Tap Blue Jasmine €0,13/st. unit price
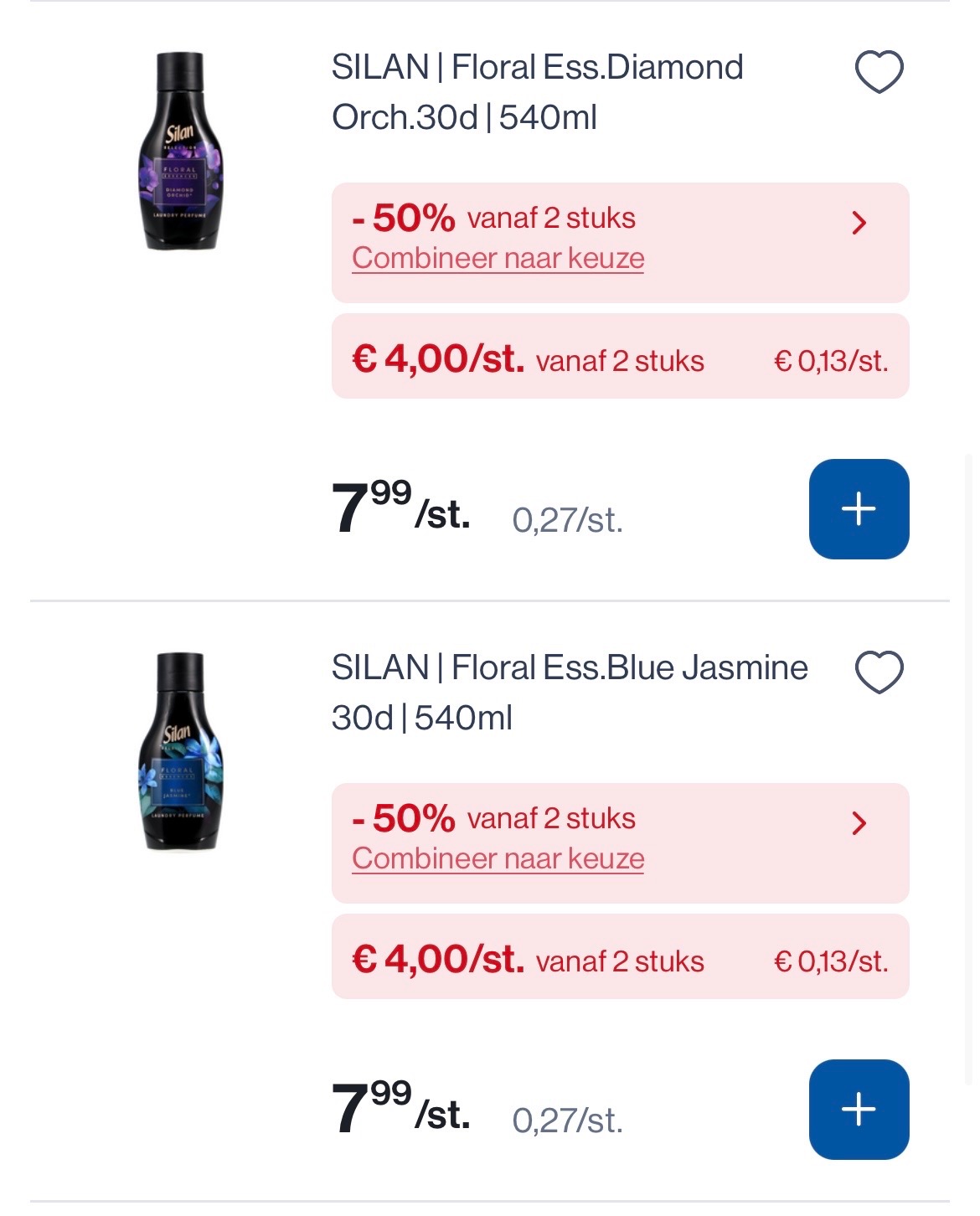Image resolution: width=980 pixels, height=1216 pixels. tap(830, 961)
